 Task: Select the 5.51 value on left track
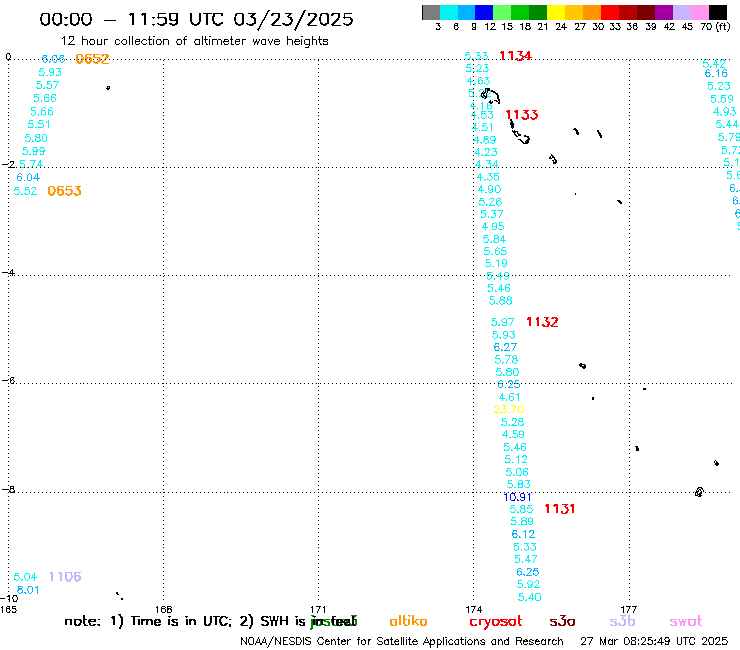39,124
